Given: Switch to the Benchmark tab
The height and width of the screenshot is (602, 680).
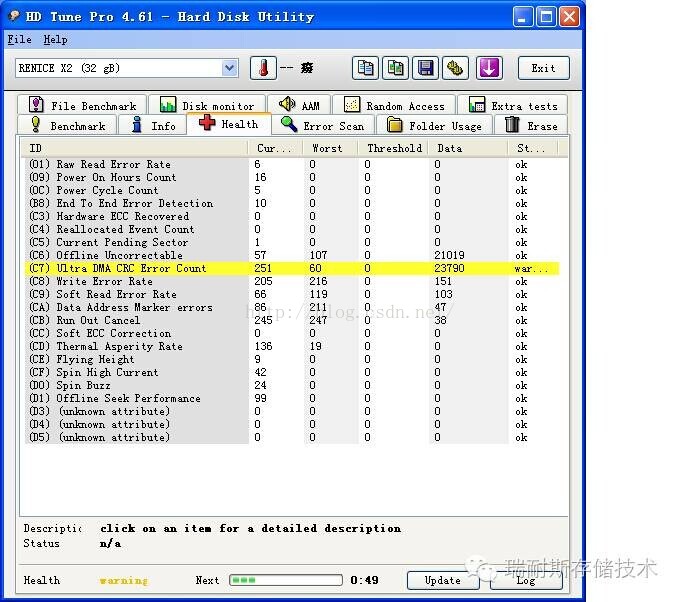Looking at the screenshot, I should 67,125.
